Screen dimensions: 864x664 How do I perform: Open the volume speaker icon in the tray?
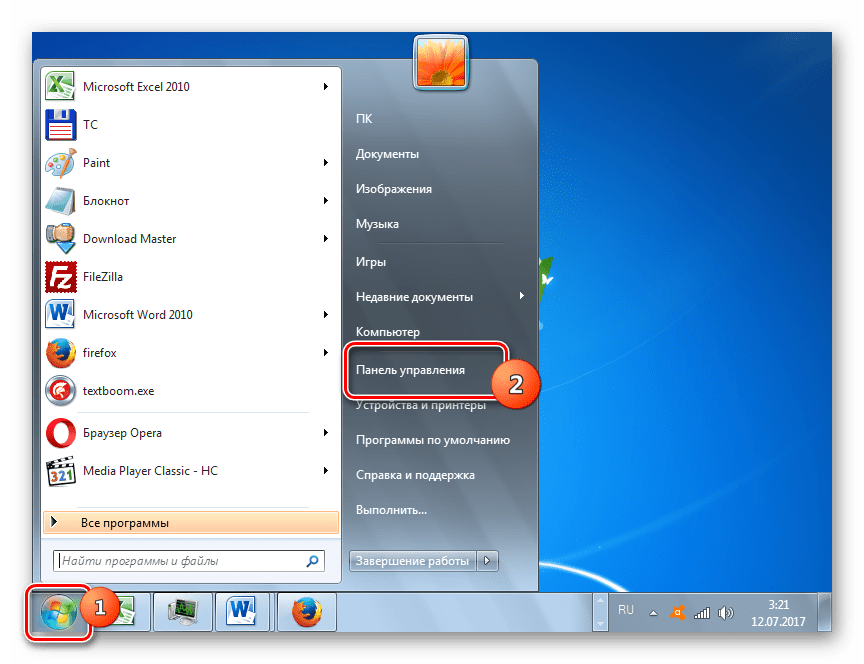coord(727,612)
